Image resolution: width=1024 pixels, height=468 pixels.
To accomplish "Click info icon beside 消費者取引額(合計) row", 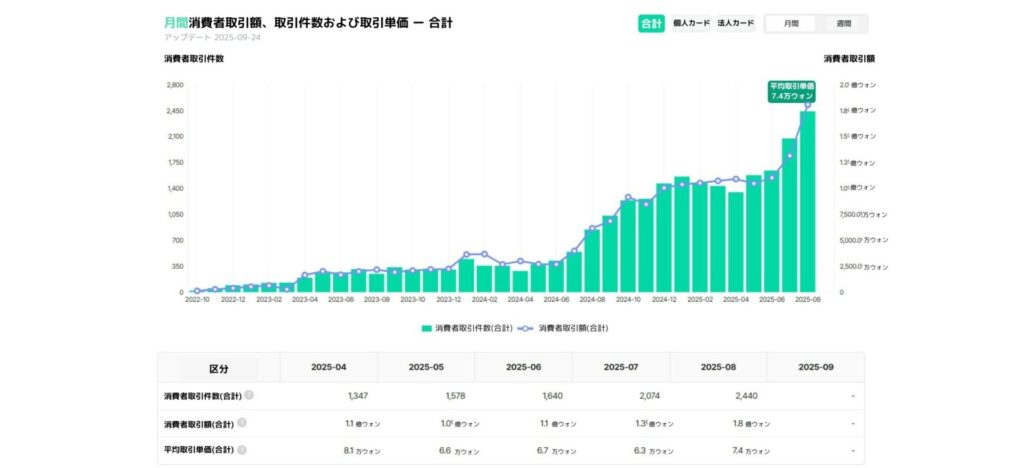I will (241, 423).
